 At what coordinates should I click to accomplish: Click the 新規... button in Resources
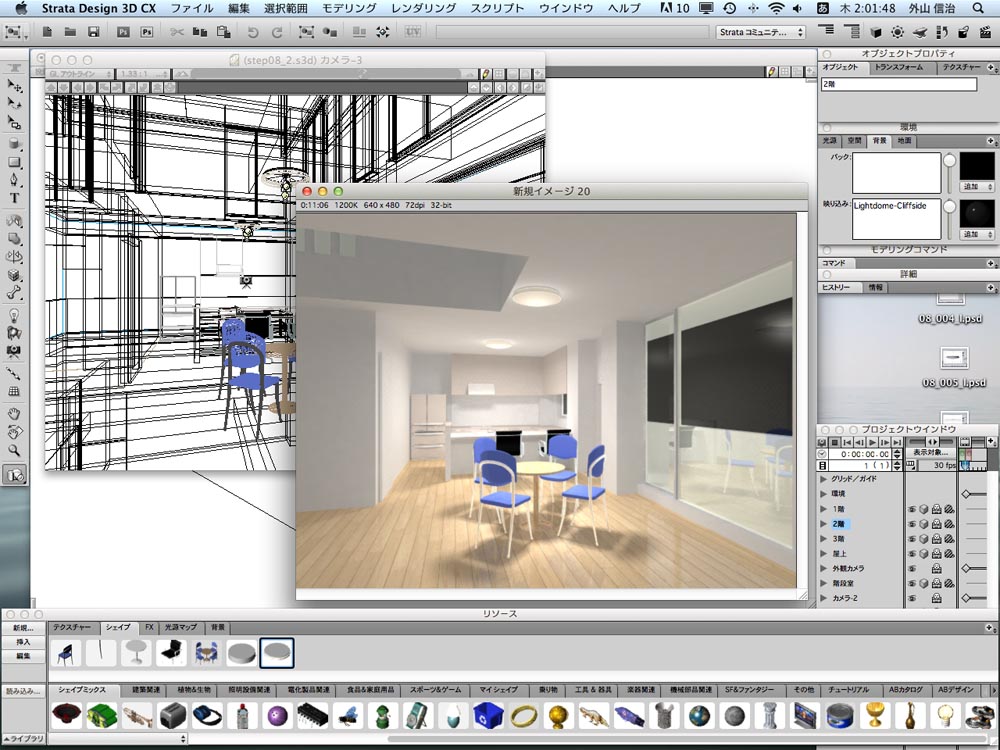24,628
